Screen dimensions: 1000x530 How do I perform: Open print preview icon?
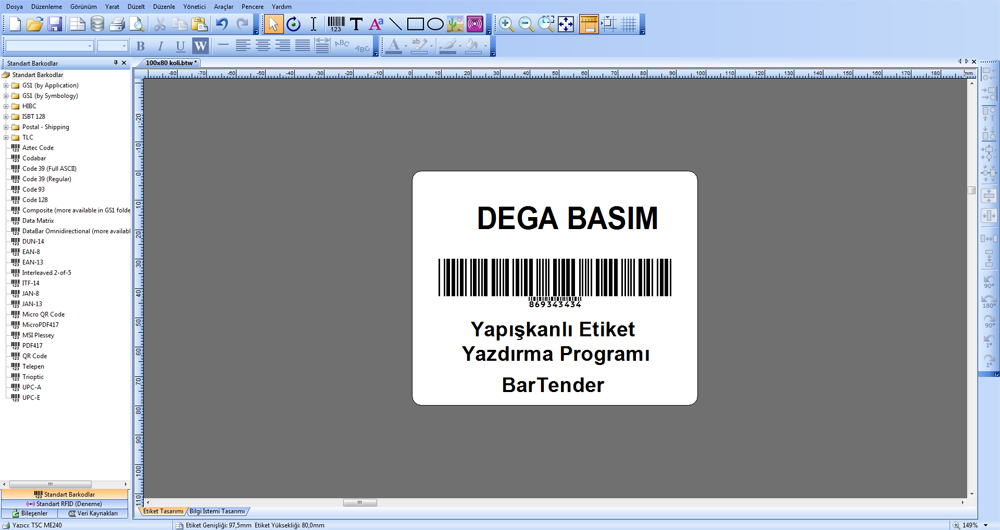tap(136, 25)
